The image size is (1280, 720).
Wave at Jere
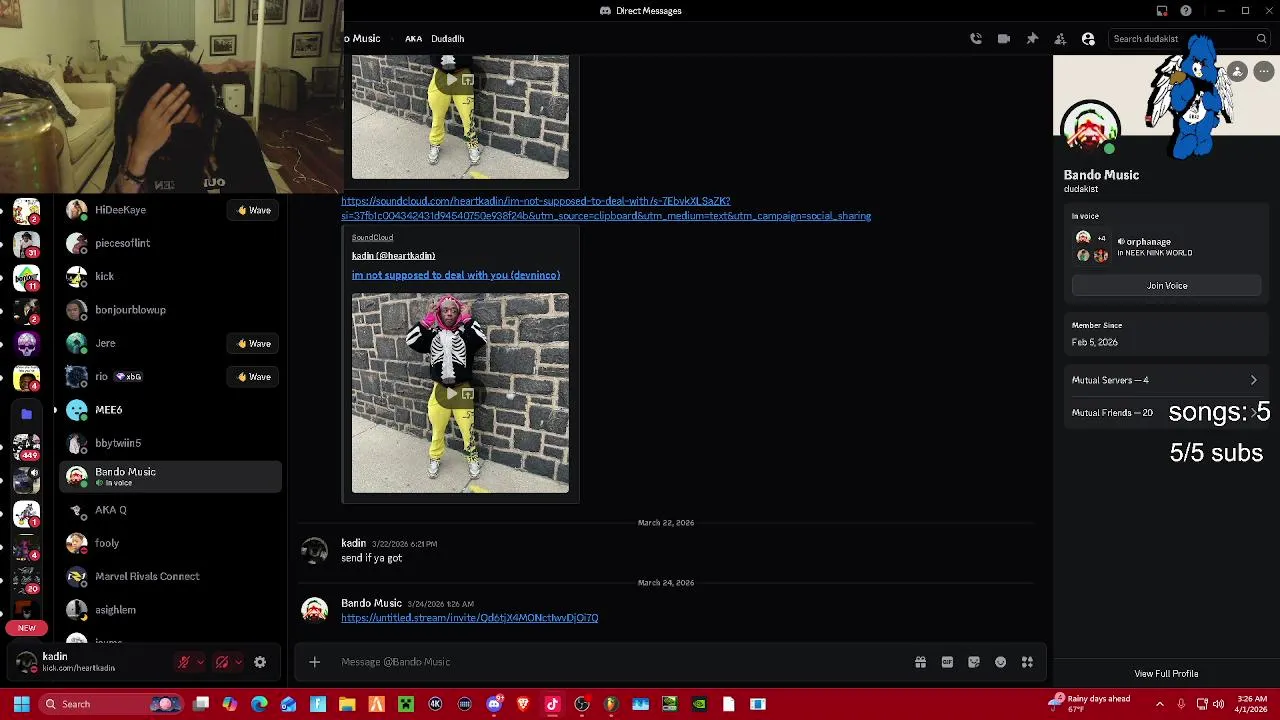tap(254, 344)
